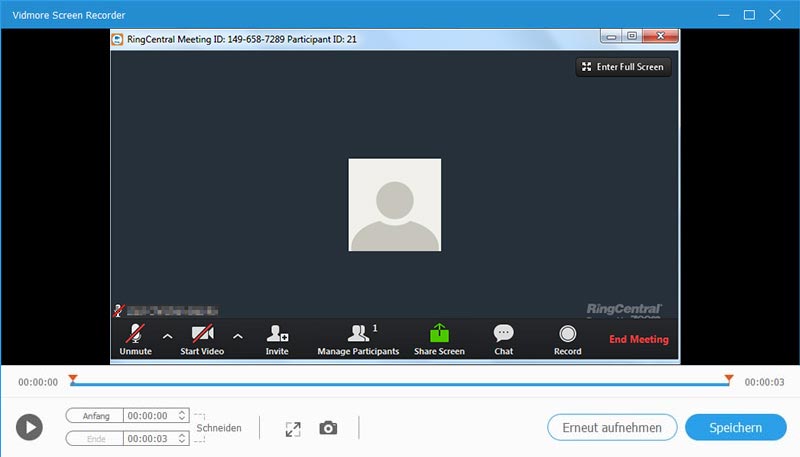Open audio options arrow next to Unmute
The height and width of the screenshot is (457, 800).
(x=167, y=336)
